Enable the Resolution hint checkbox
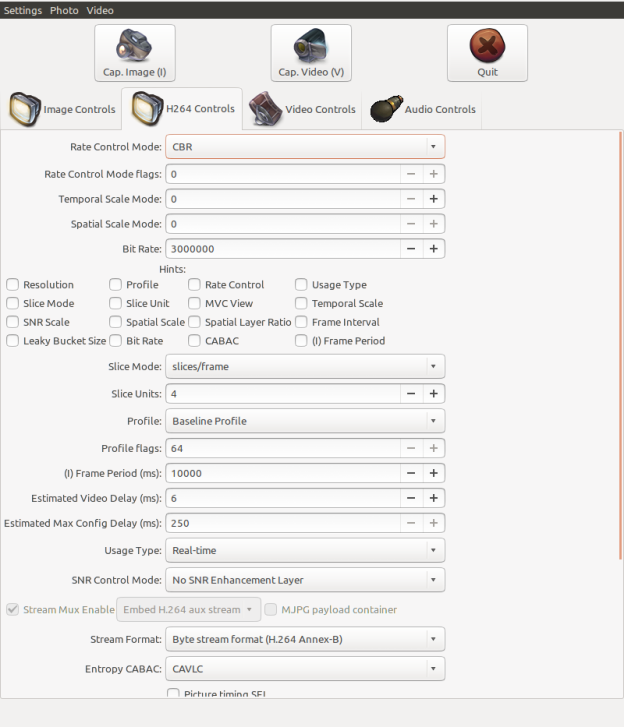Viewport: 624px width, 727px height. [13, 285]
